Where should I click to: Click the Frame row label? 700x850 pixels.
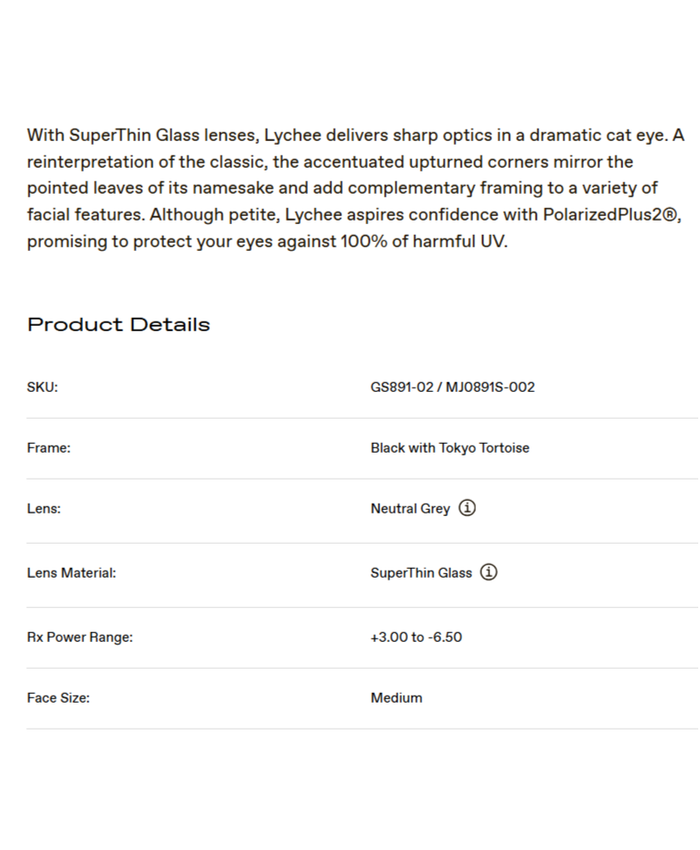[48, 448]
